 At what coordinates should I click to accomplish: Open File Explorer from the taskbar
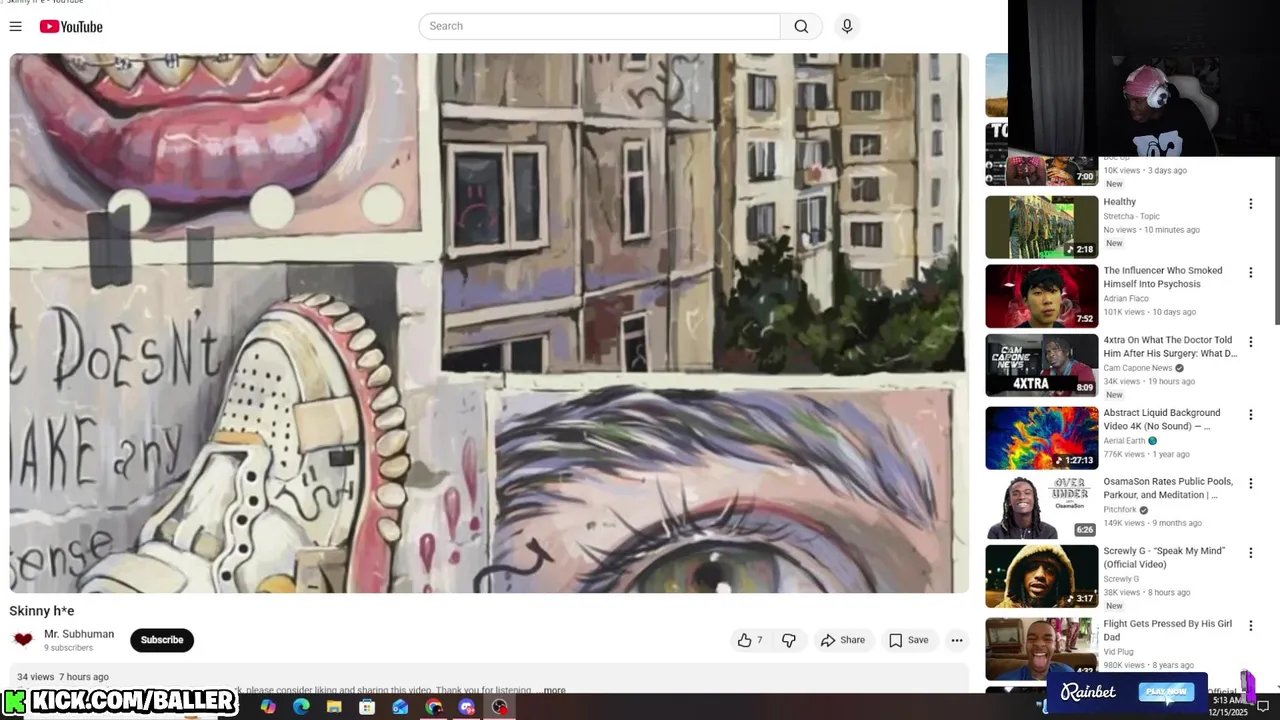point(334,707)
